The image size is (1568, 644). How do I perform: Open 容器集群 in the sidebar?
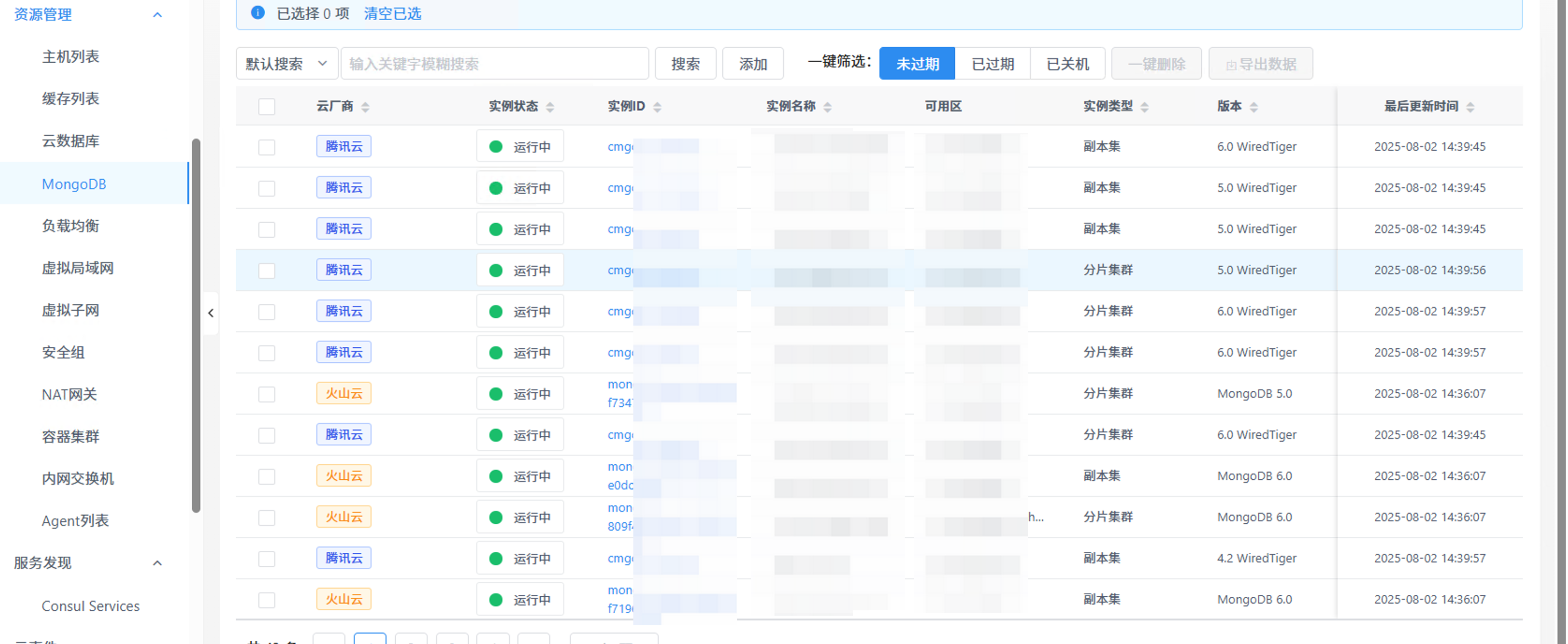(x=71, y=437)
